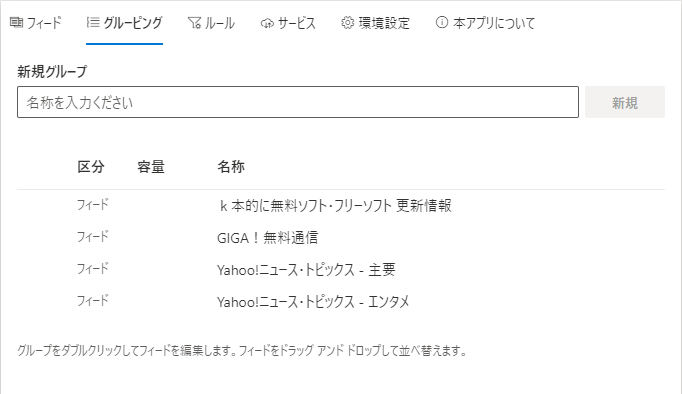
Task: Select the GIGA！無料通信 feed row
Action: [341, 237]
